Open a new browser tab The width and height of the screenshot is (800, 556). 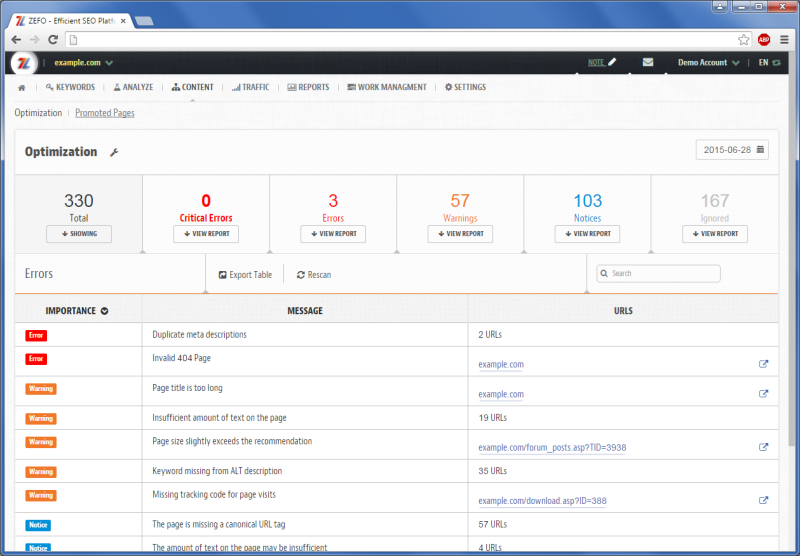point(144,21)
